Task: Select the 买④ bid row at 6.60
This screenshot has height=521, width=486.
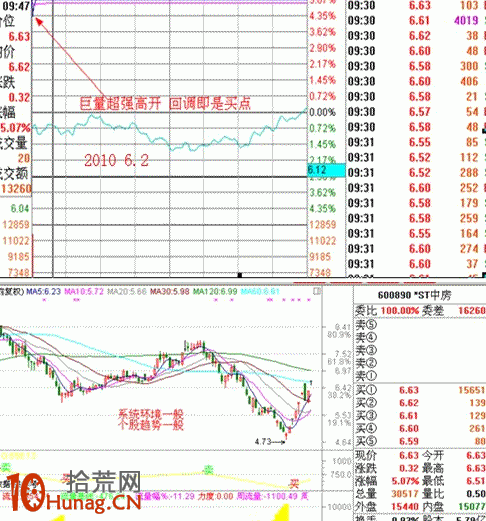Action: tap(420, 428)
